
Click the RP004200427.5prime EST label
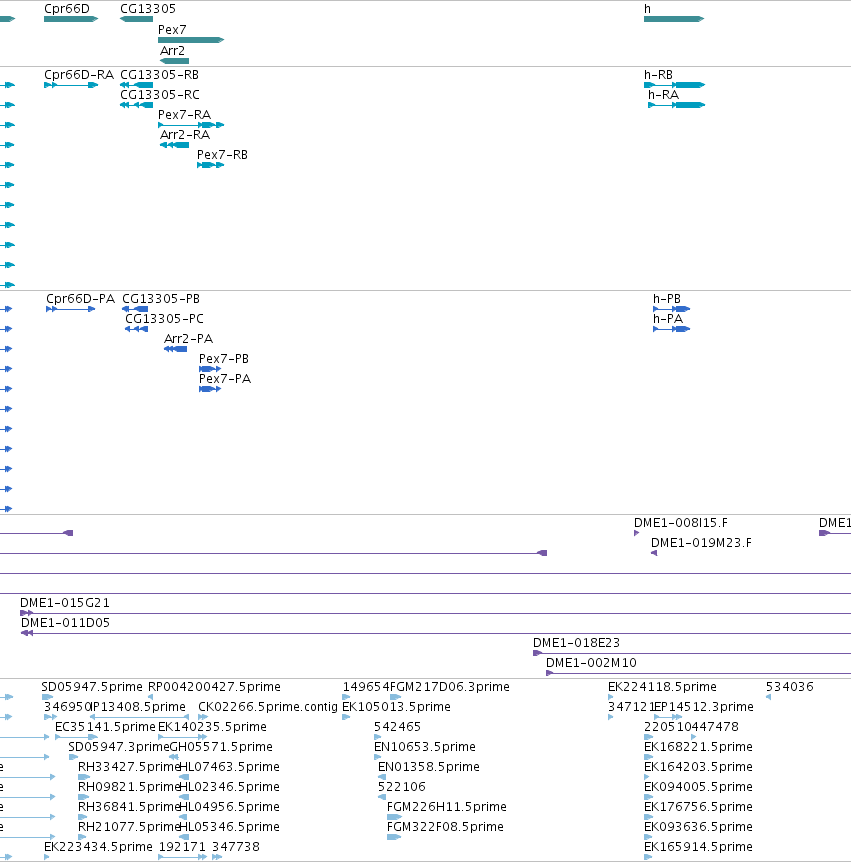click(x=214, y=687)
